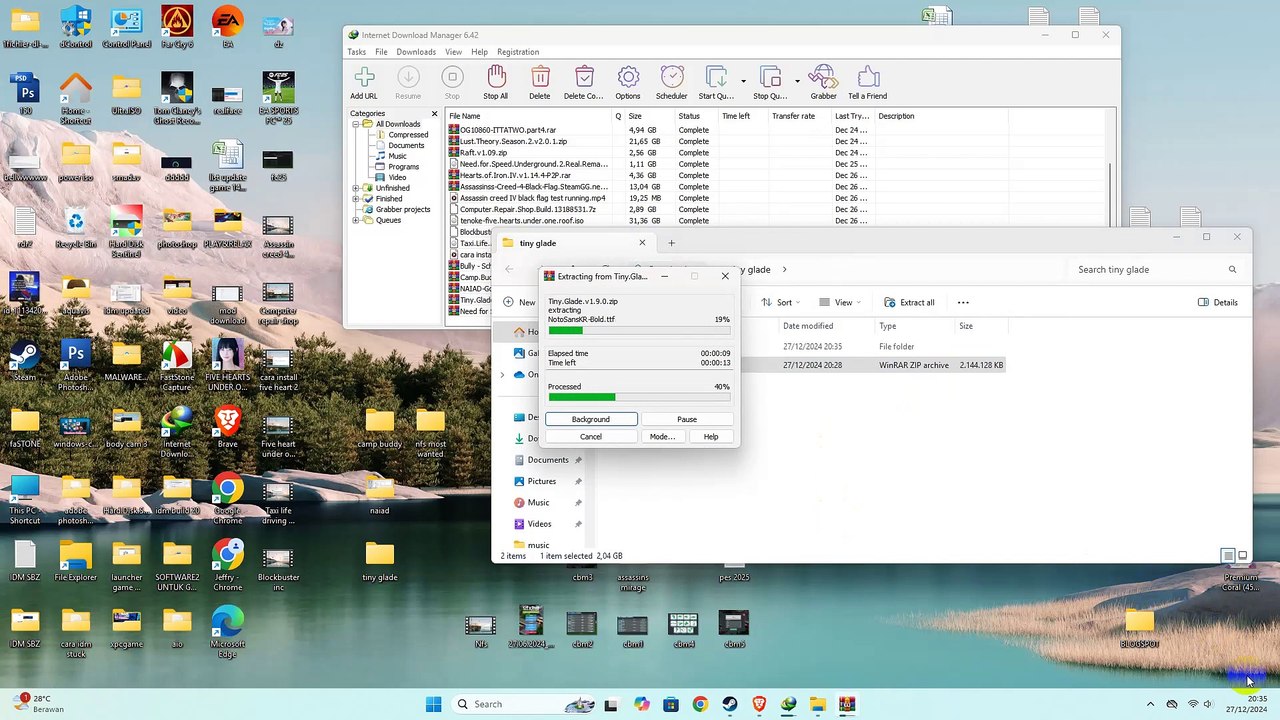Screen dimensions: 1280x720
Task: Open Downloads menu in IDM
Action: click(416, 52)
